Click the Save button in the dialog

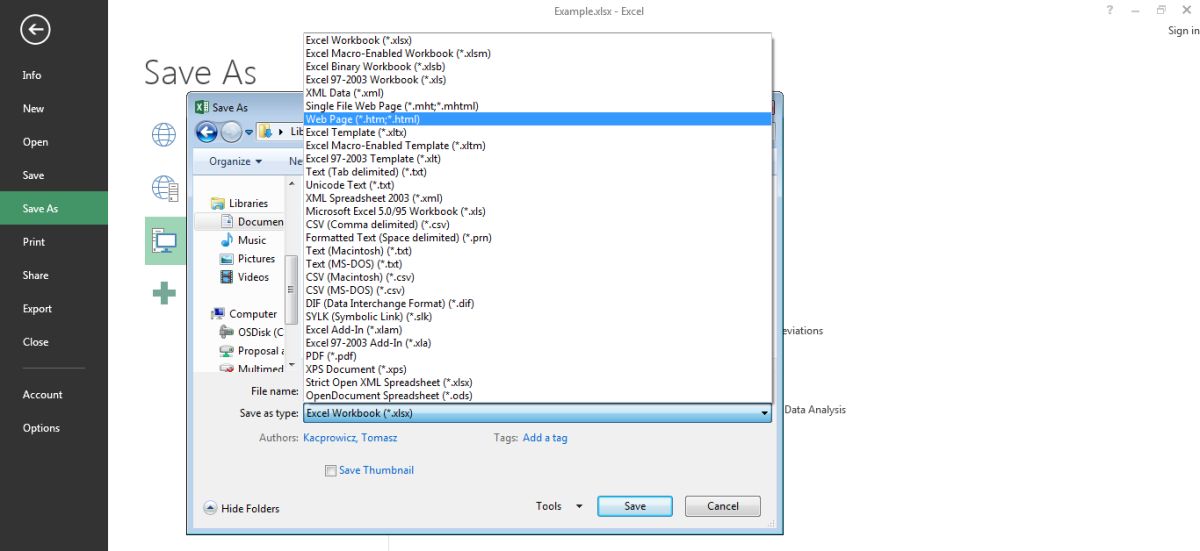click(x=635, y=506)
